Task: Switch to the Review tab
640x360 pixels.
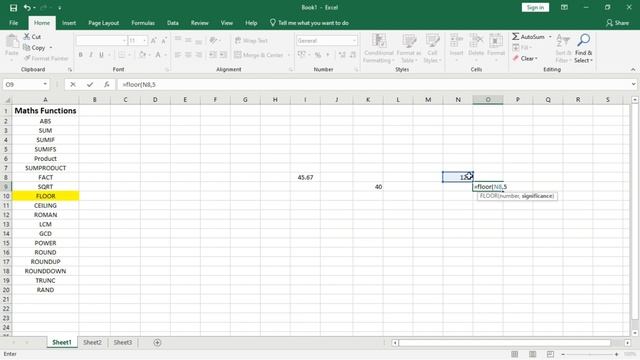Action: coord(200,23)
